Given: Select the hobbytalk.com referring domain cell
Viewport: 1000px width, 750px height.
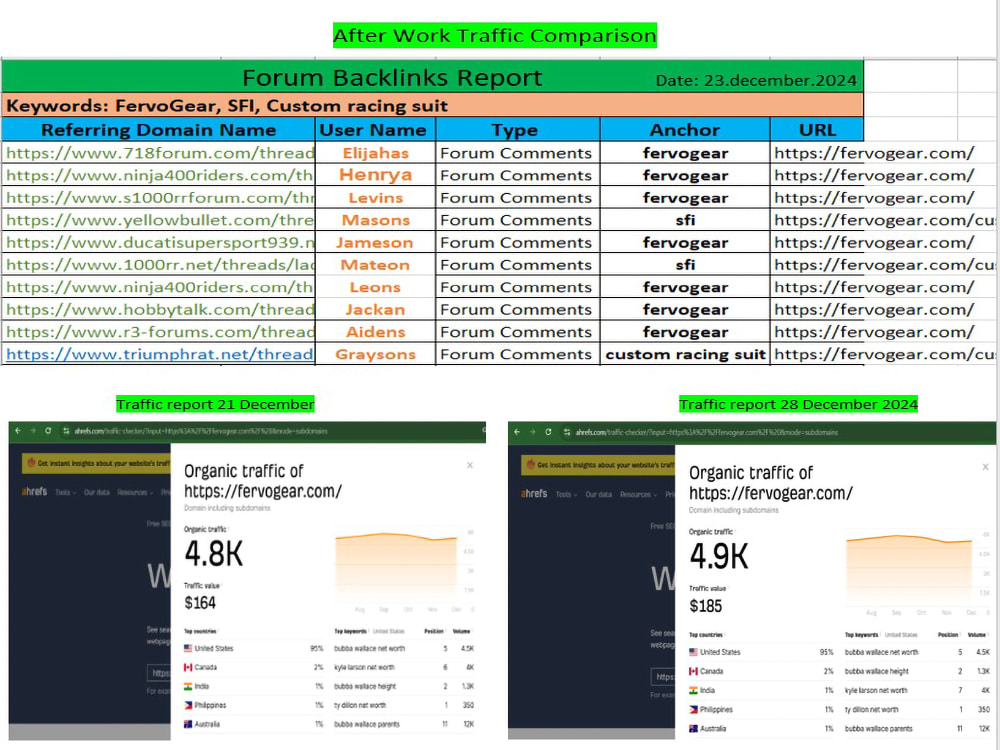Looking at the screenshot, I should coord(159,309).
